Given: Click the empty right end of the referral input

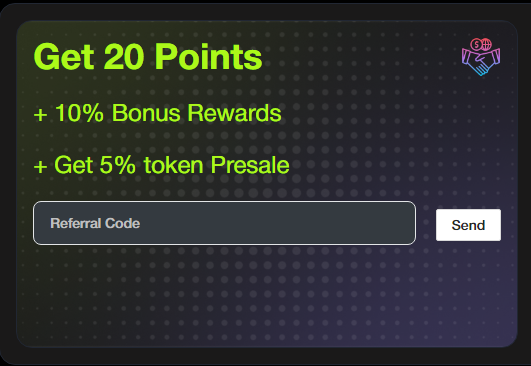Looking at the screenshot, I should 373,223.
